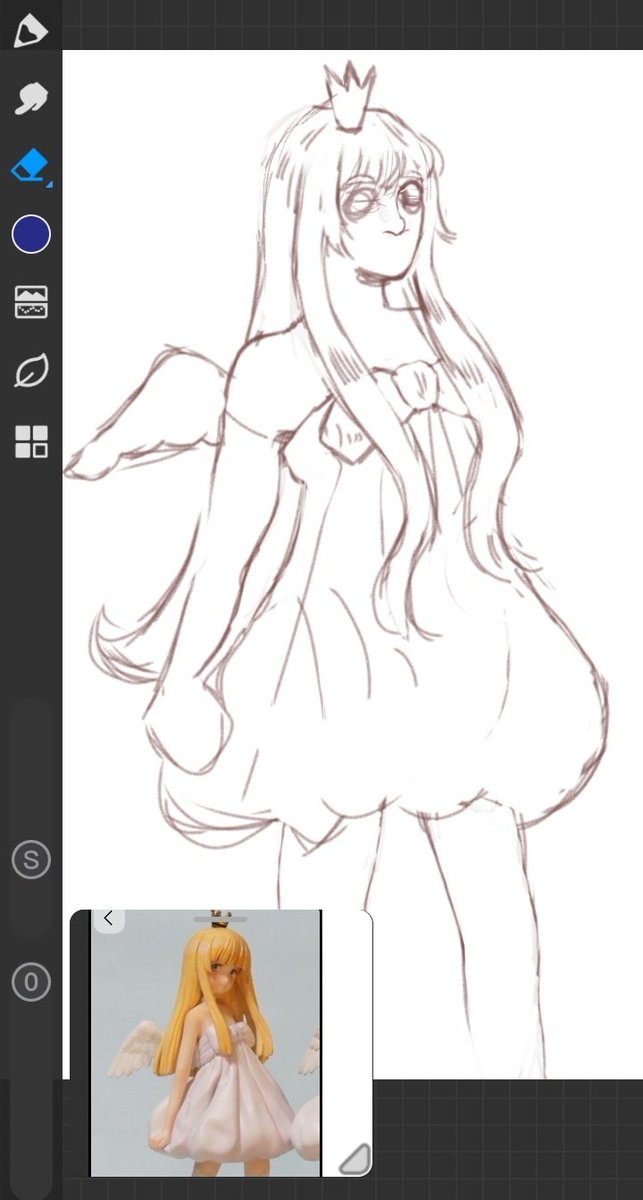
Task: Open the leaf-shaped tools icon
Action: (x=31, y=371)
